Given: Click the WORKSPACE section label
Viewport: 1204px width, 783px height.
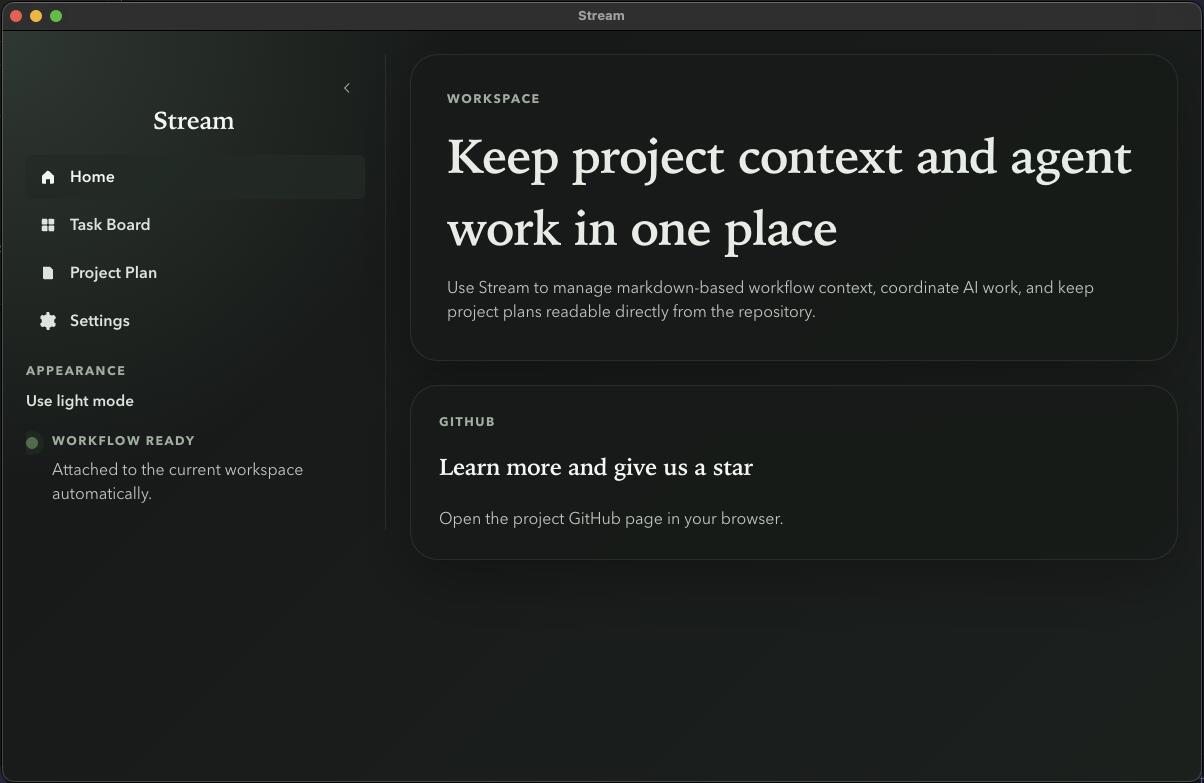Looking at the screenshot, I should 493,99.
